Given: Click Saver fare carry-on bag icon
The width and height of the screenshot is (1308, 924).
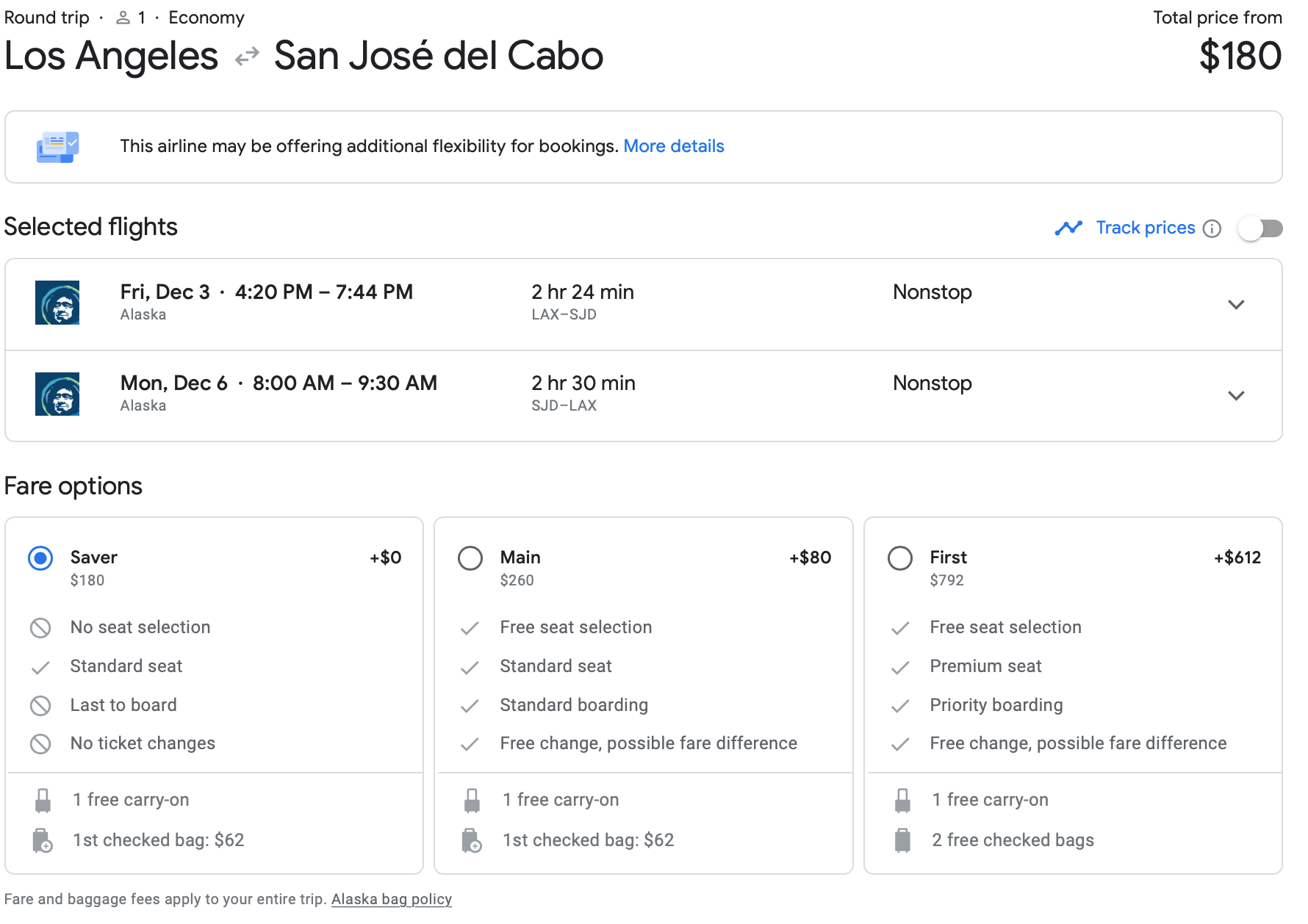Looking at the screenshot, I should click(43, 800).
